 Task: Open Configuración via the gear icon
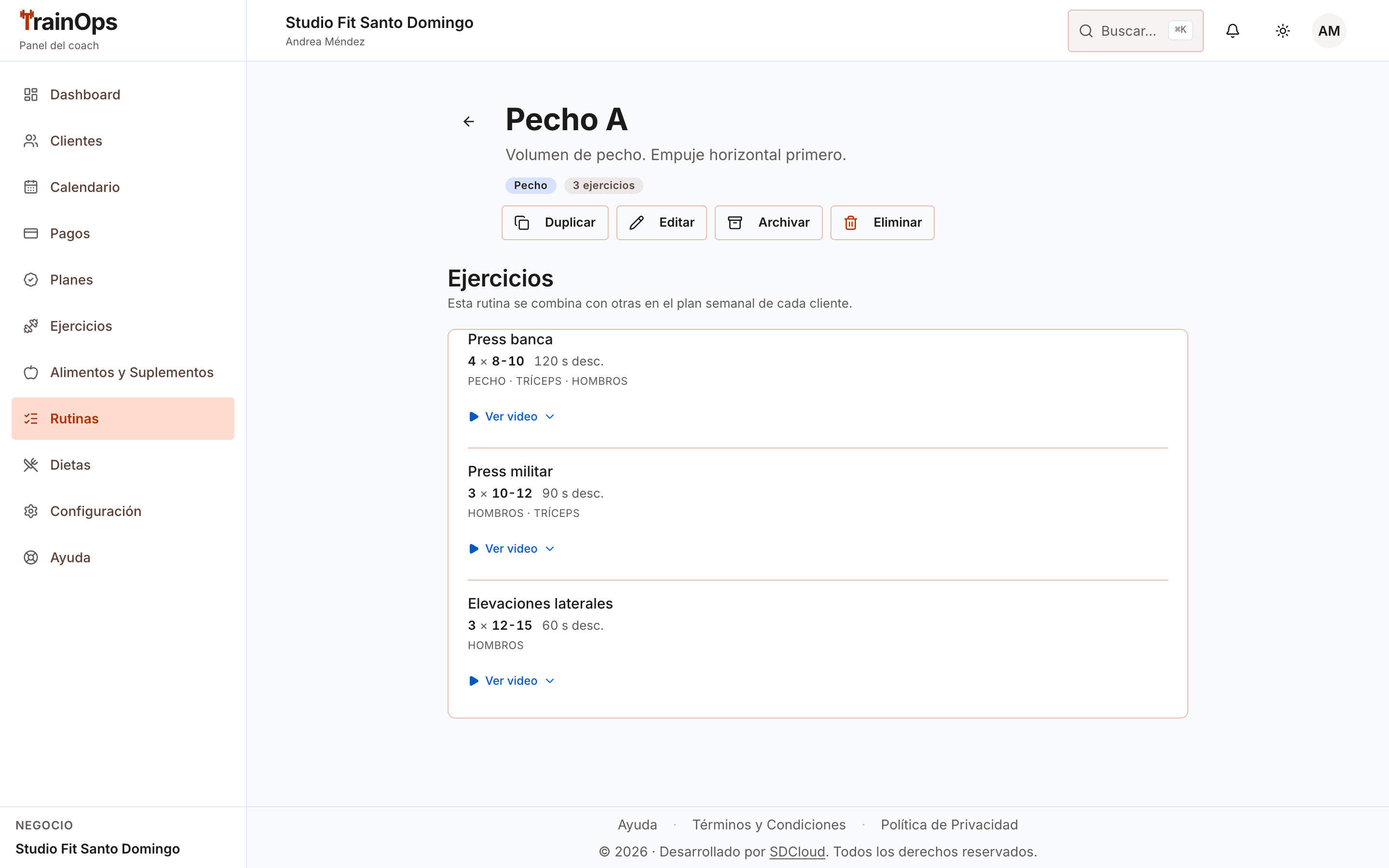coord(31,511)
